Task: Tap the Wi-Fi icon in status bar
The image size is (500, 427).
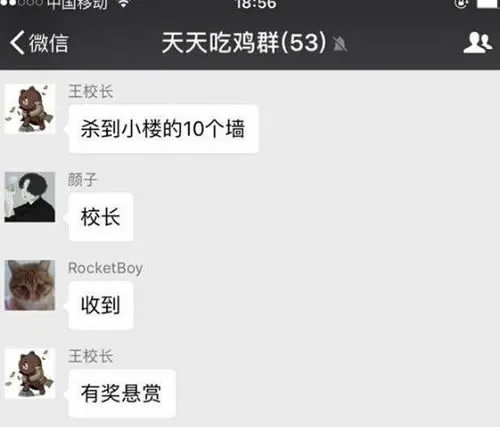Action: click(x=124, y=3)
